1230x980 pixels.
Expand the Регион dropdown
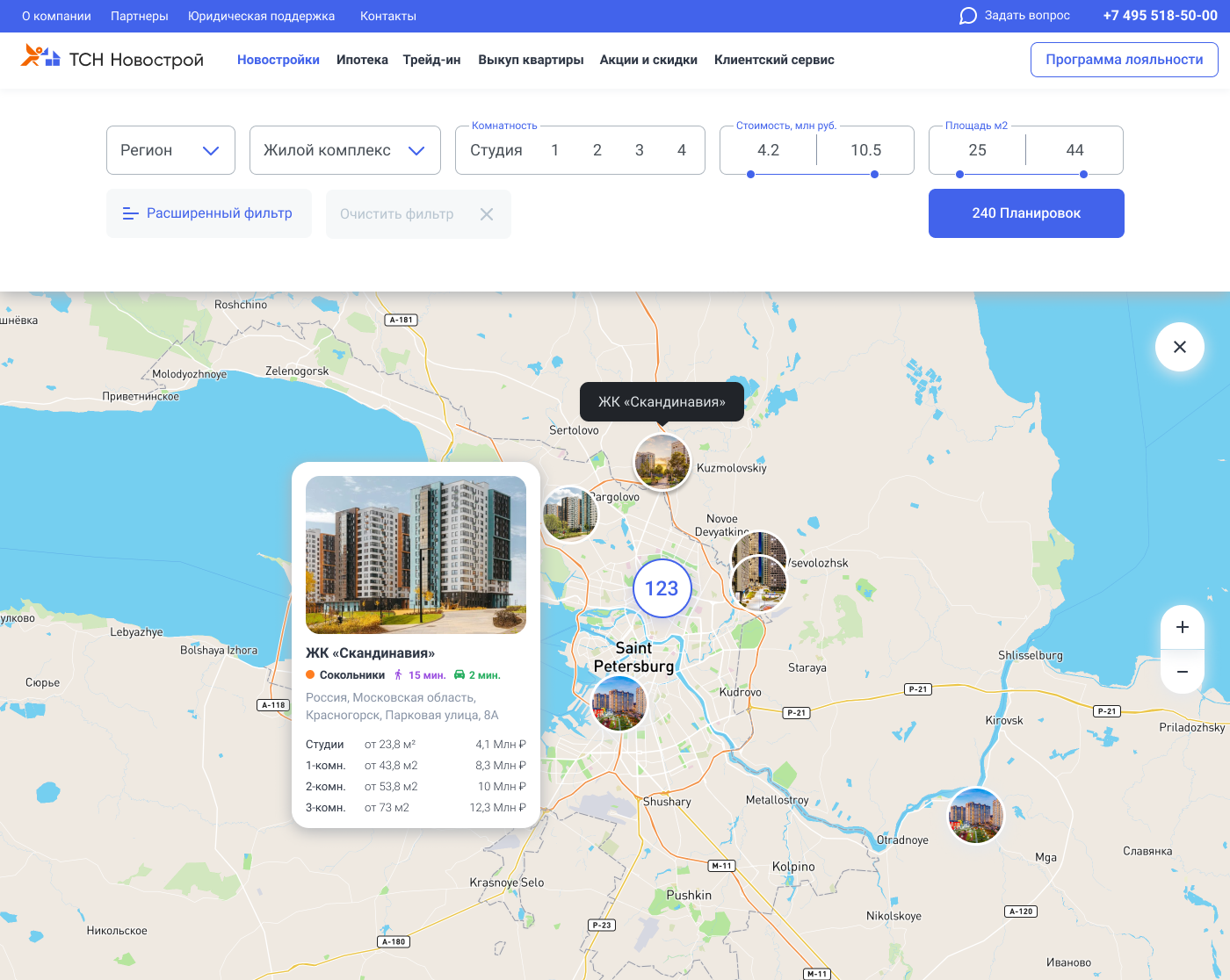170,150
